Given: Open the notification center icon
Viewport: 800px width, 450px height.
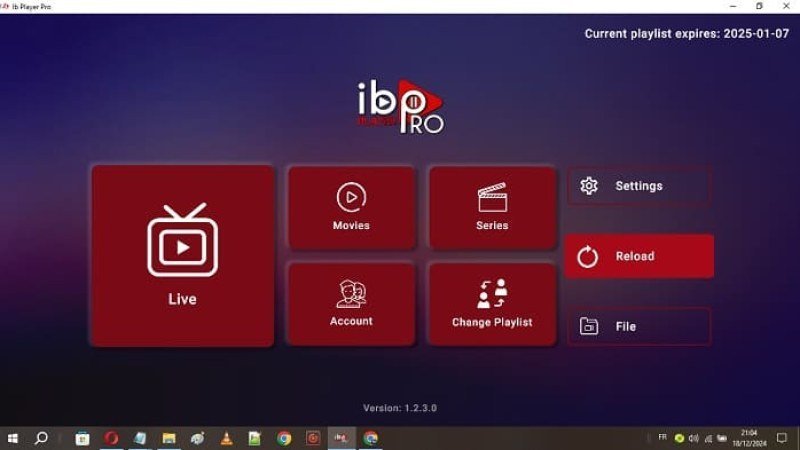Looking at the screenshot, I should pyautogui.click(x=782, y=438).
